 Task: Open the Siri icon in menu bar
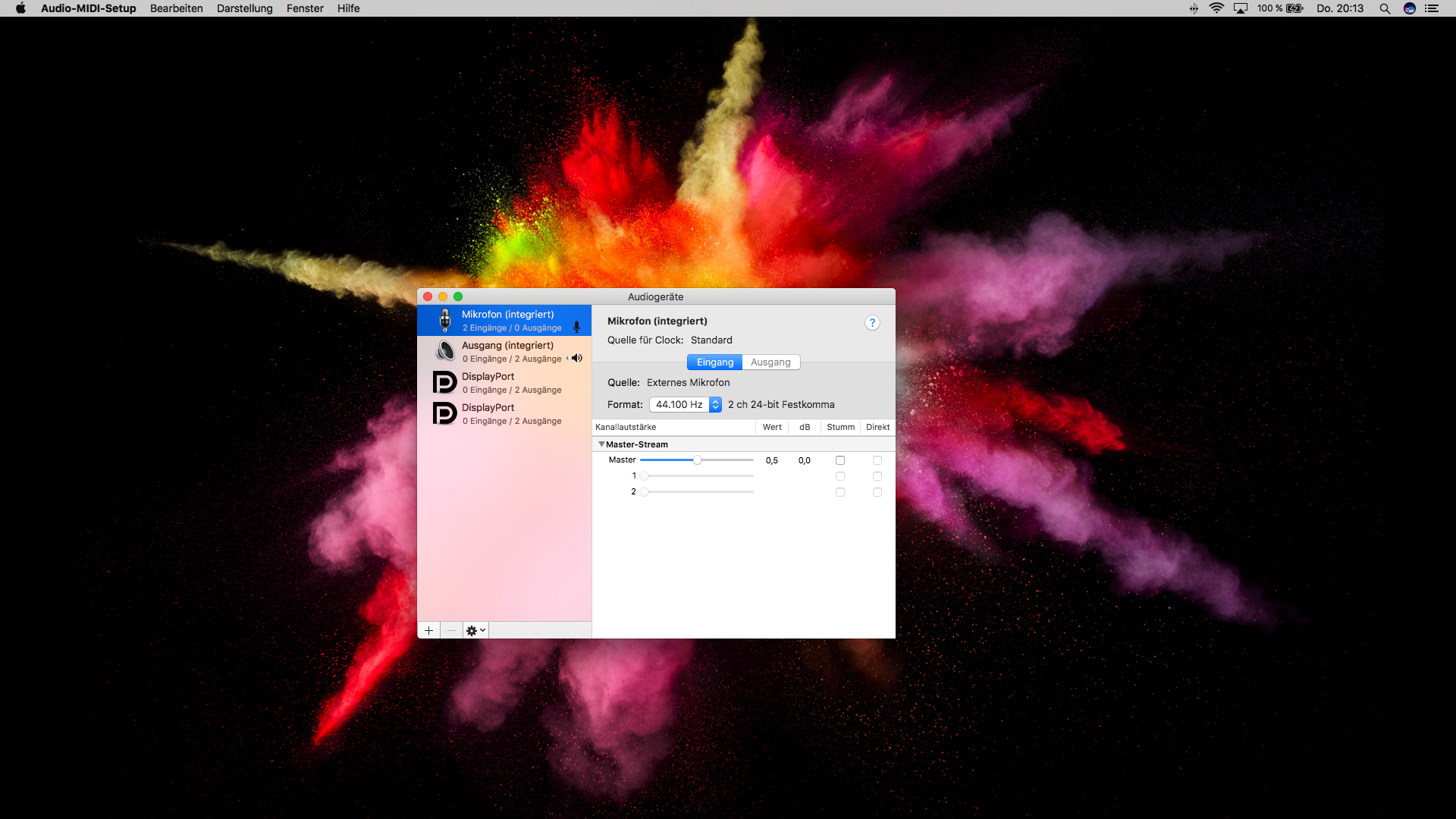point(1410,8)
